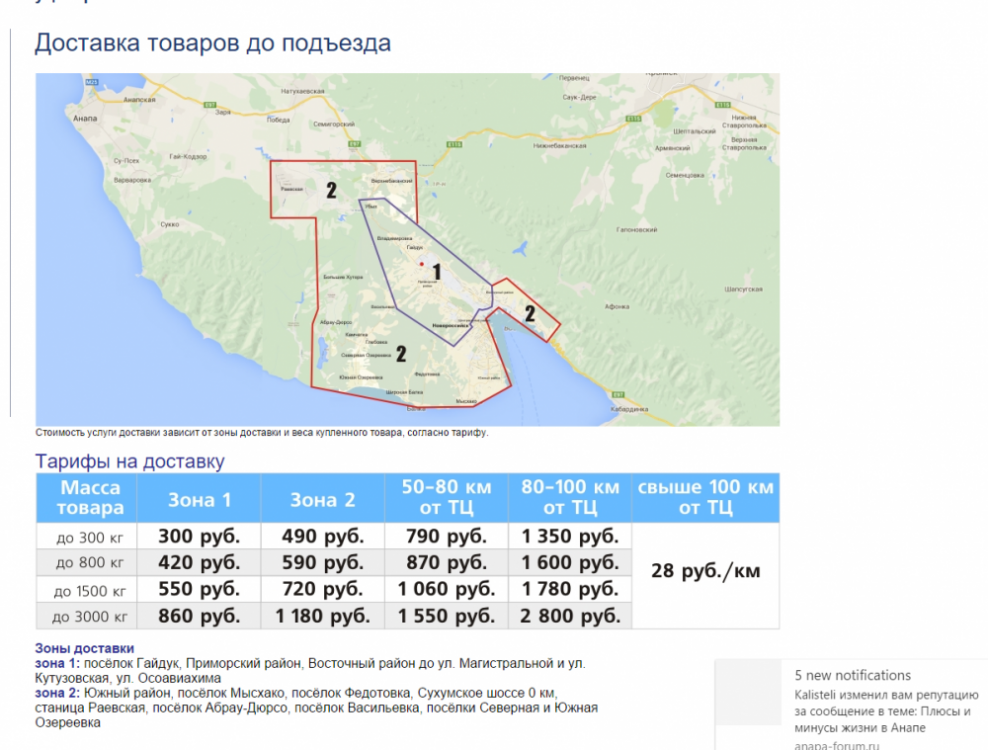The image size is (988, 750).
Task: Open notification 'Kalisteli изменил вам репутацию'
Action: (x=886, y=712)
